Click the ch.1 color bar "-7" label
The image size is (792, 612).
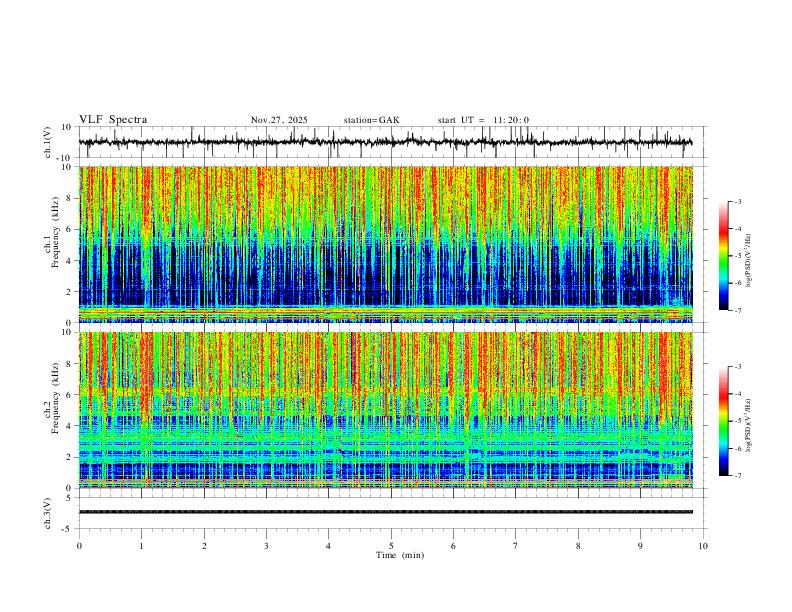coord(738,310)
